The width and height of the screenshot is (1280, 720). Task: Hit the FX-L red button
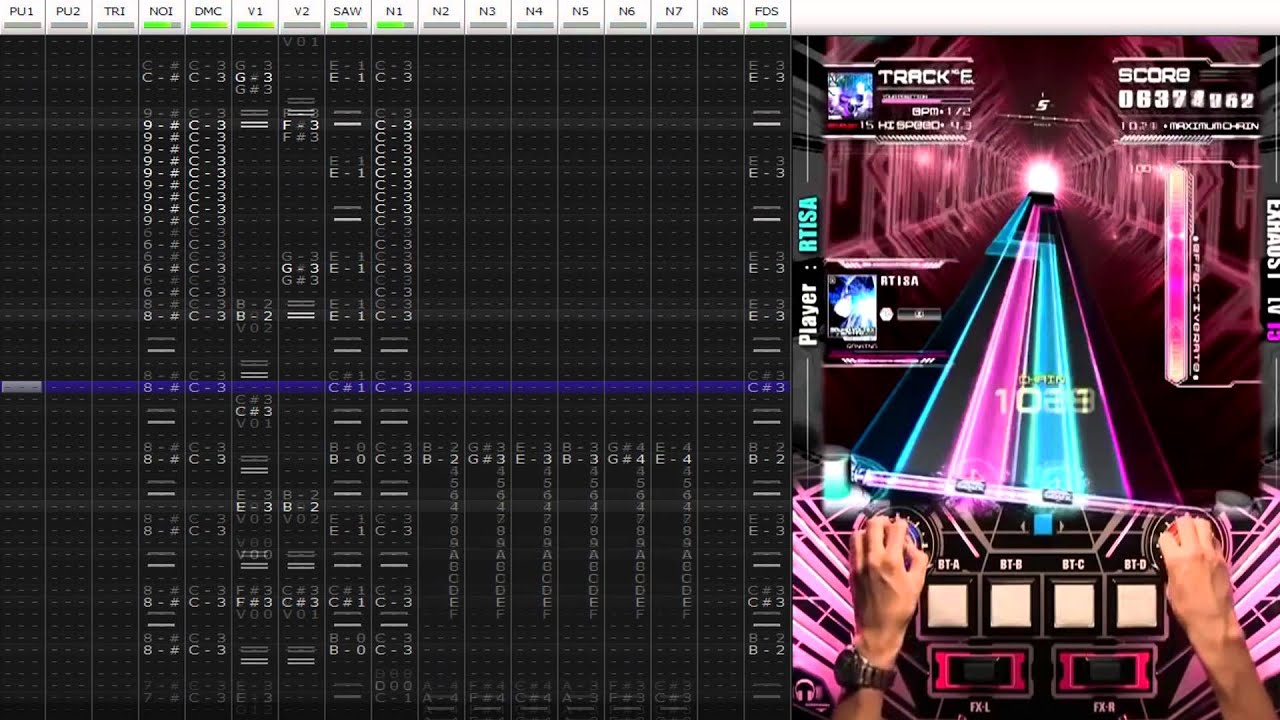tap(981, 670)
